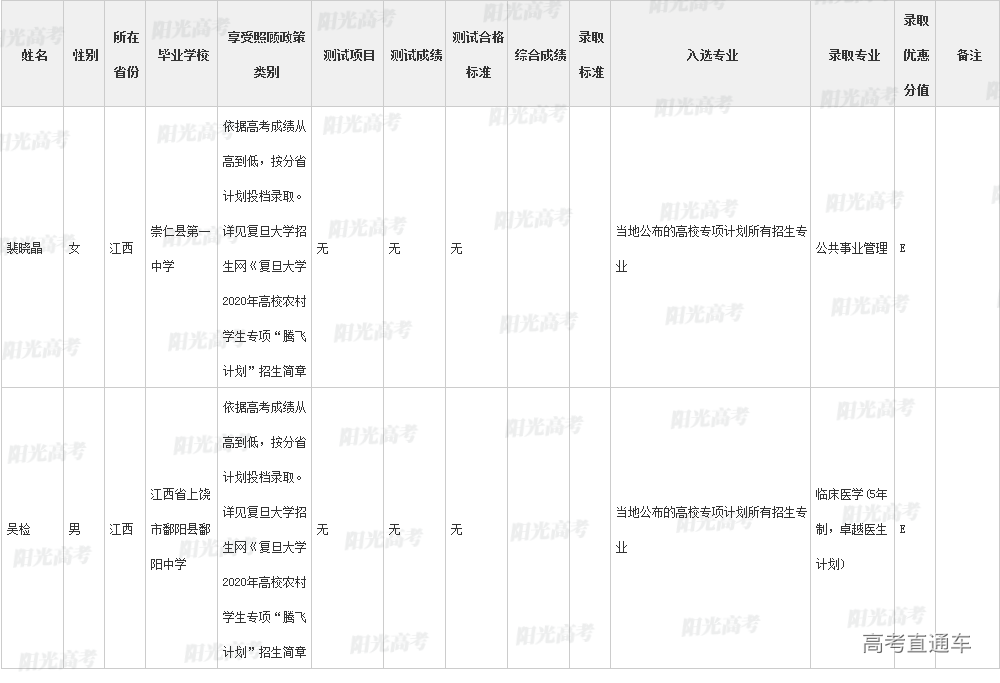Click the 姓名 column header

[x=34, y=56]
